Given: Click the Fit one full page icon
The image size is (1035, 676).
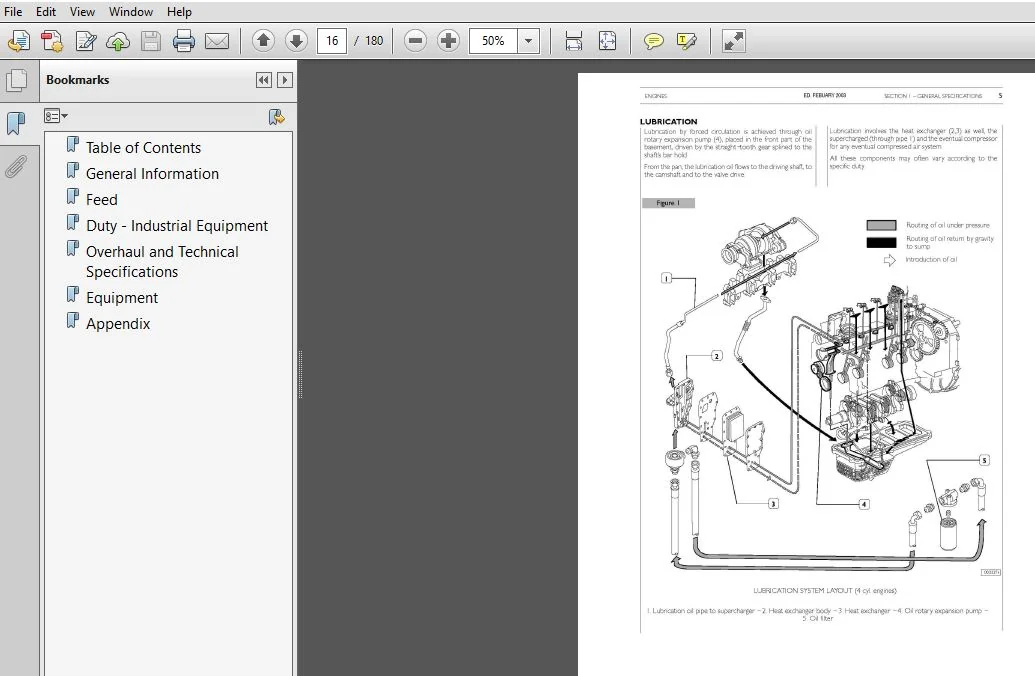Looking at the screenshot, I should click(607, 41).
